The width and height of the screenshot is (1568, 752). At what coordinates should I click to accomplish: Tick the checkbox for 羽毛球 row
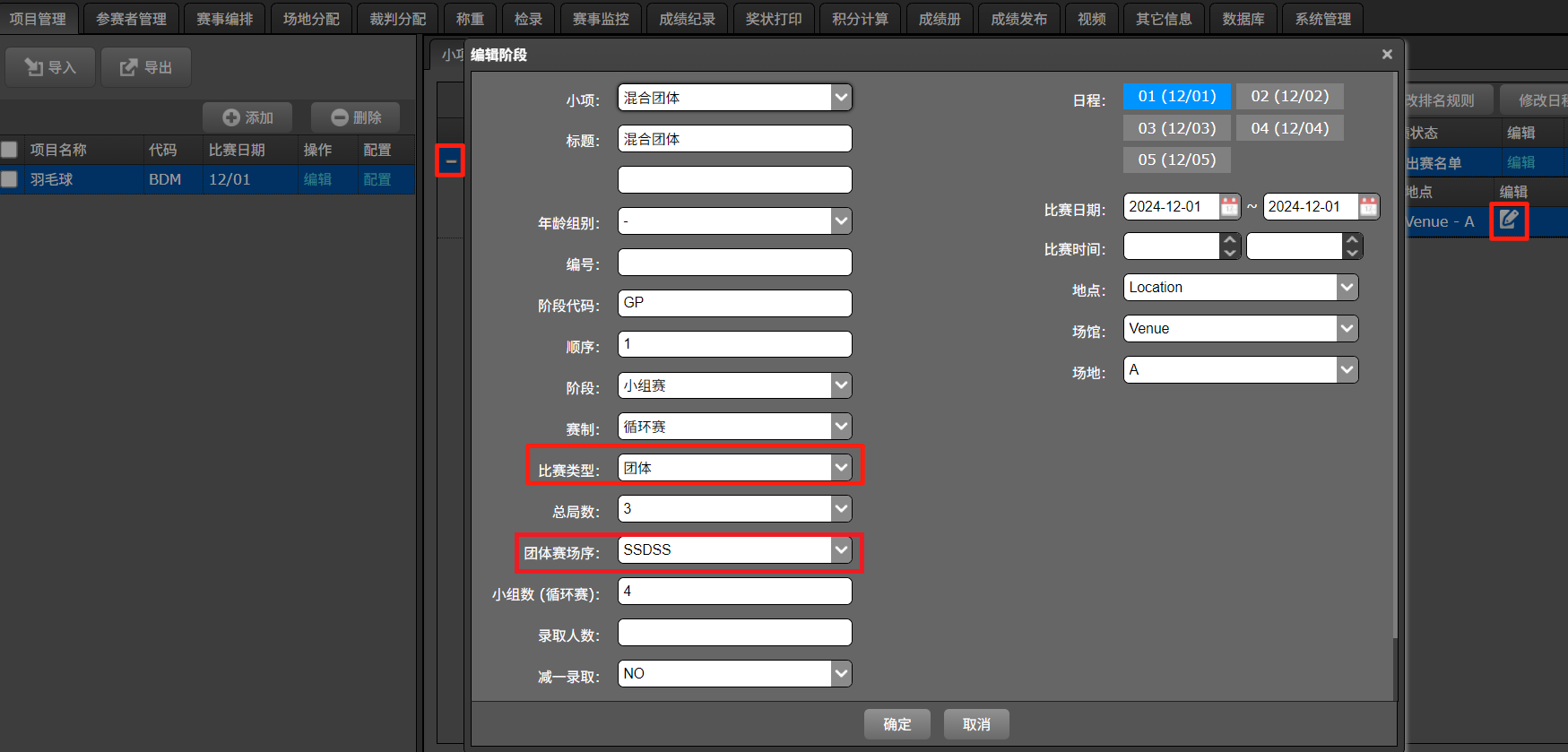tap(10, 179)
